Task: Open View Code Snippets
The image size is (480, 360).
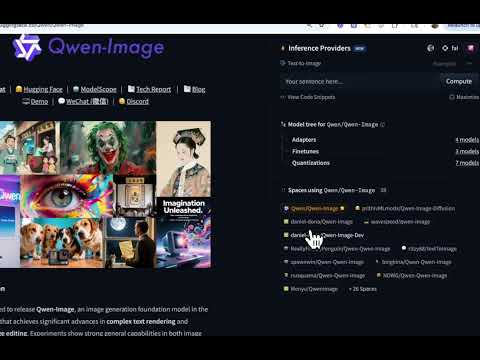Action: [308, 97]
